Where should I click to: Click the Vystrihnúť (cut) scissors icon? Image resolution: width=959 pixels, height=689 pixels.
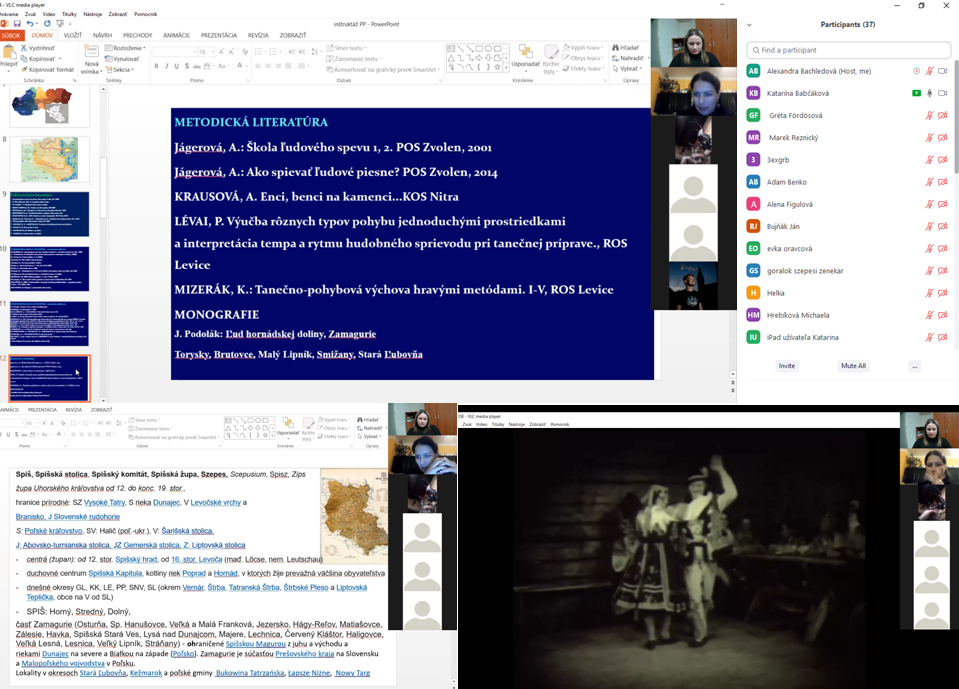click(24, 48)
